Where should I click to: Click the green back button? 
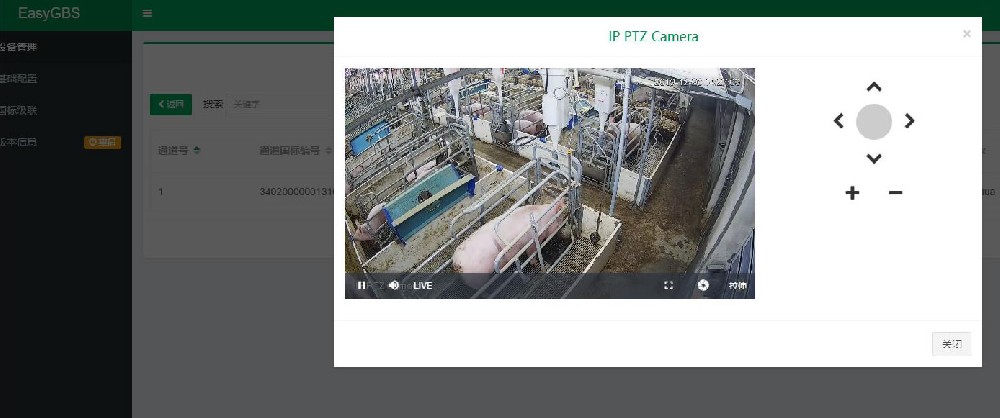pyautogui.click(x=170, y=104)
